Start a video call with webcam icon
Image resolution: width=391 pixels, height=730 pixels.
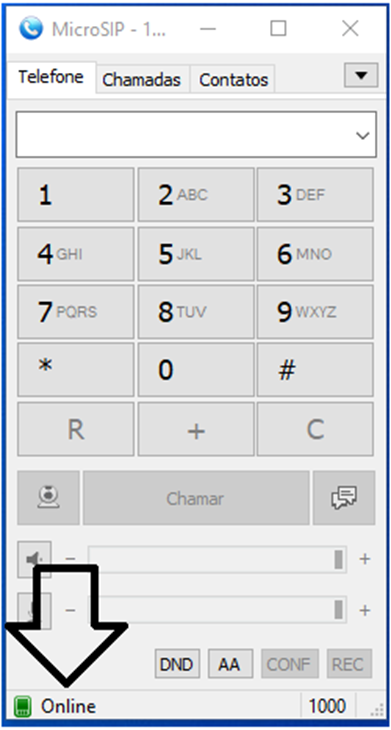[48, 498]
